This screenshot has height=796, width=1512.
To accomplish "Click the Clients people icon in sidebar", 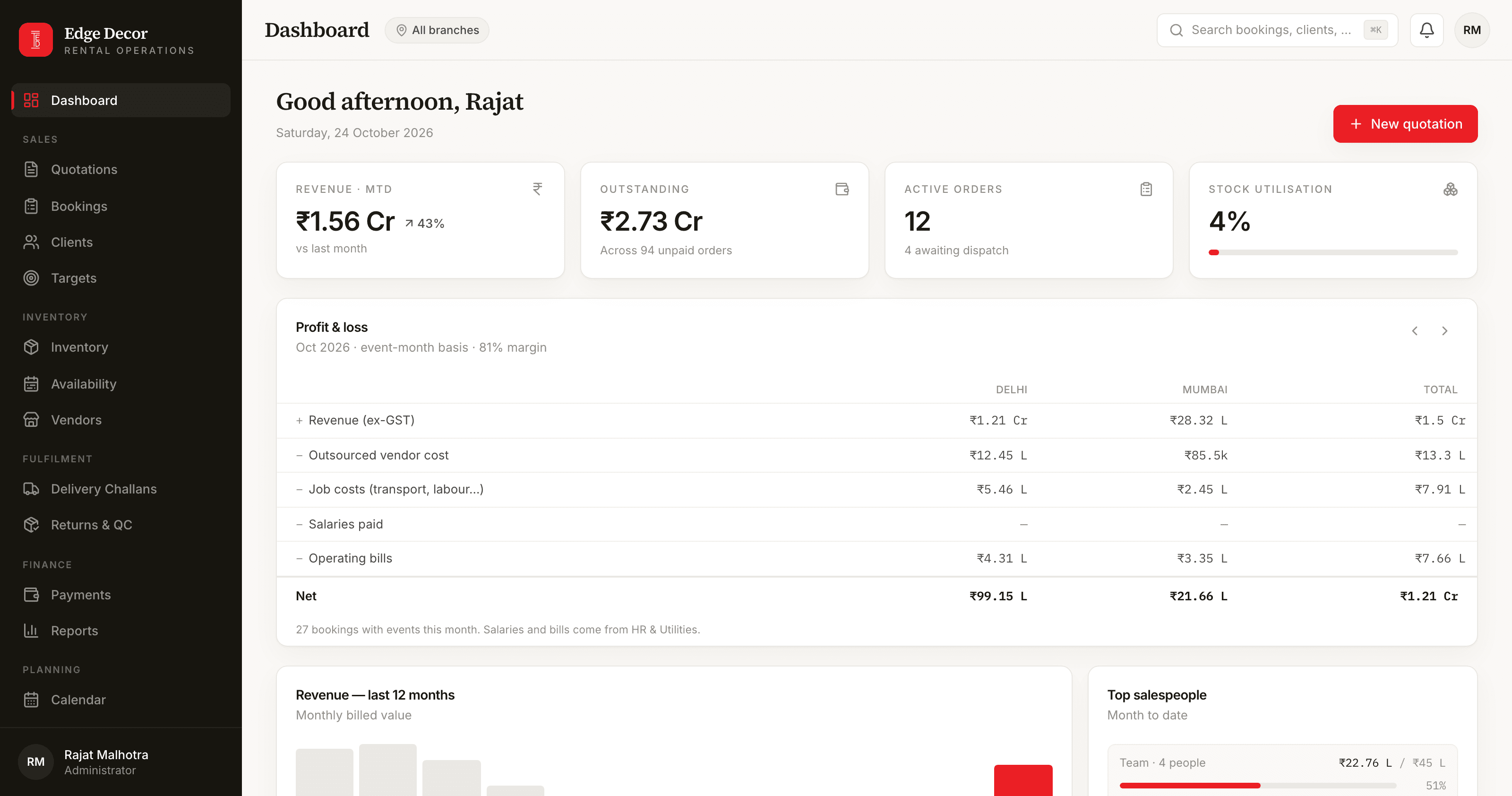I will point(31,242).
